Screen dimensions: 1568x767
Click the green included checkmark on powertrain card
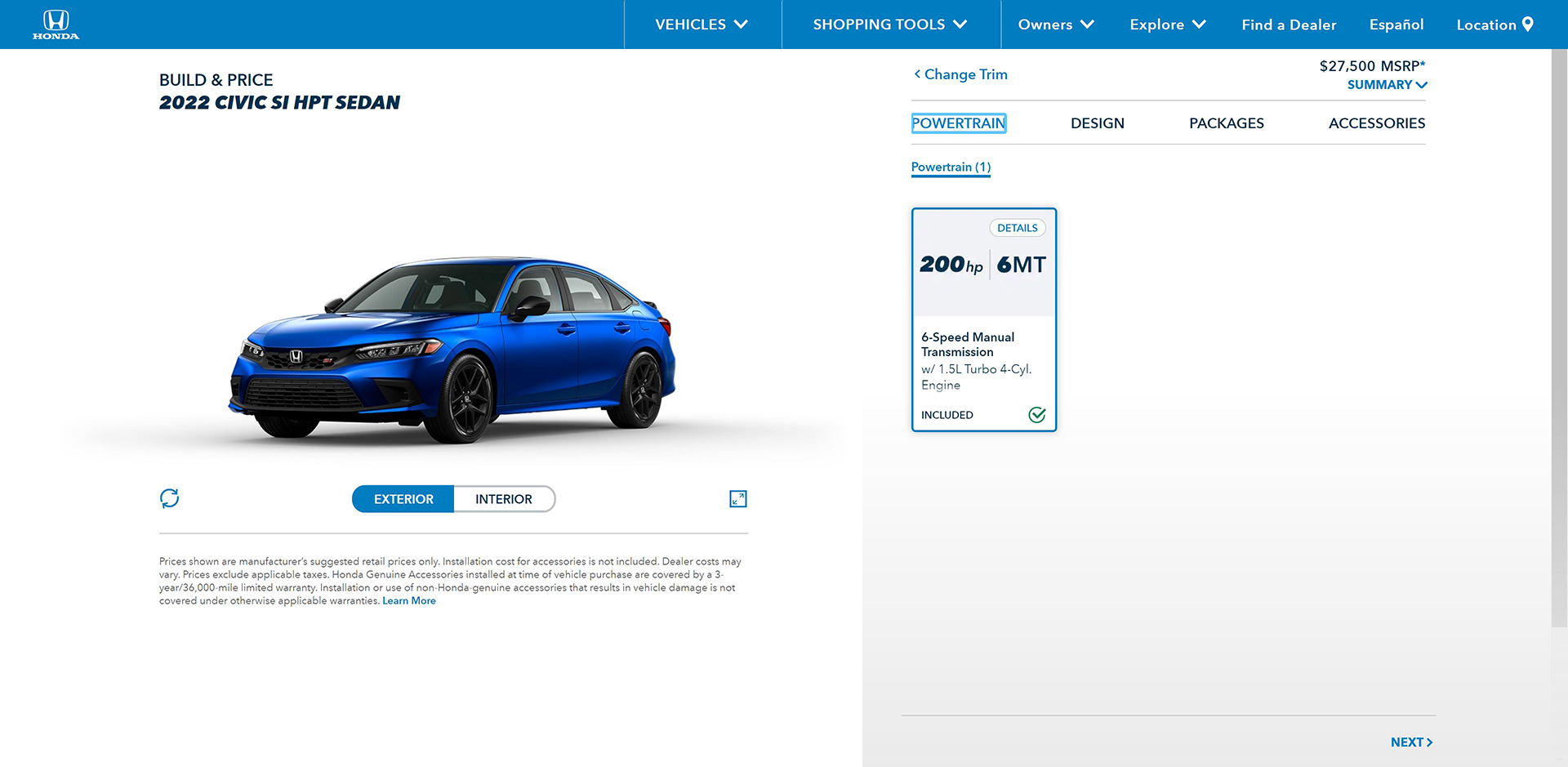point(1037,415)
